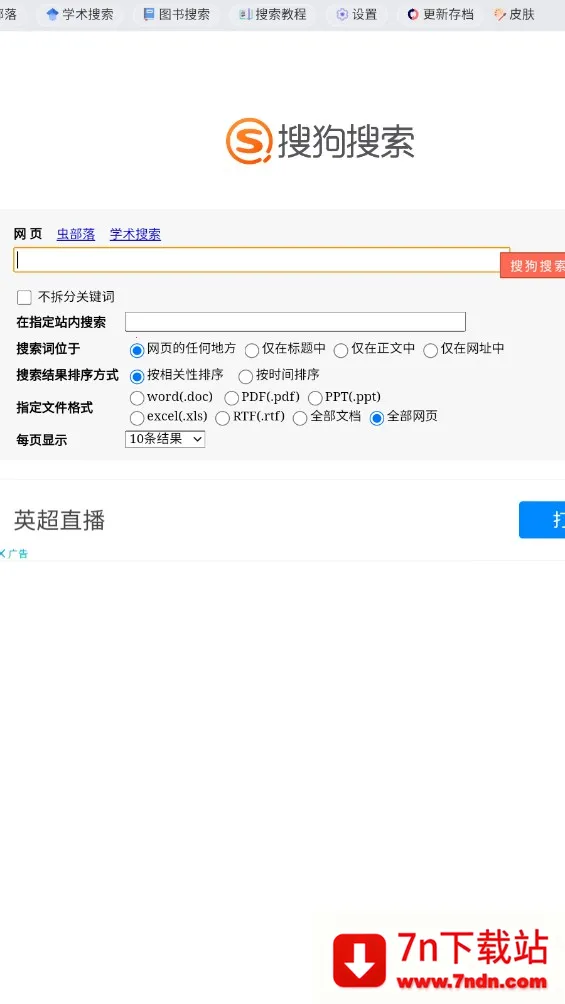Screen dimensions: 565x1004
Task: Enable the 不拆分关键词 checkbox
Action: [x=24, y=297]
